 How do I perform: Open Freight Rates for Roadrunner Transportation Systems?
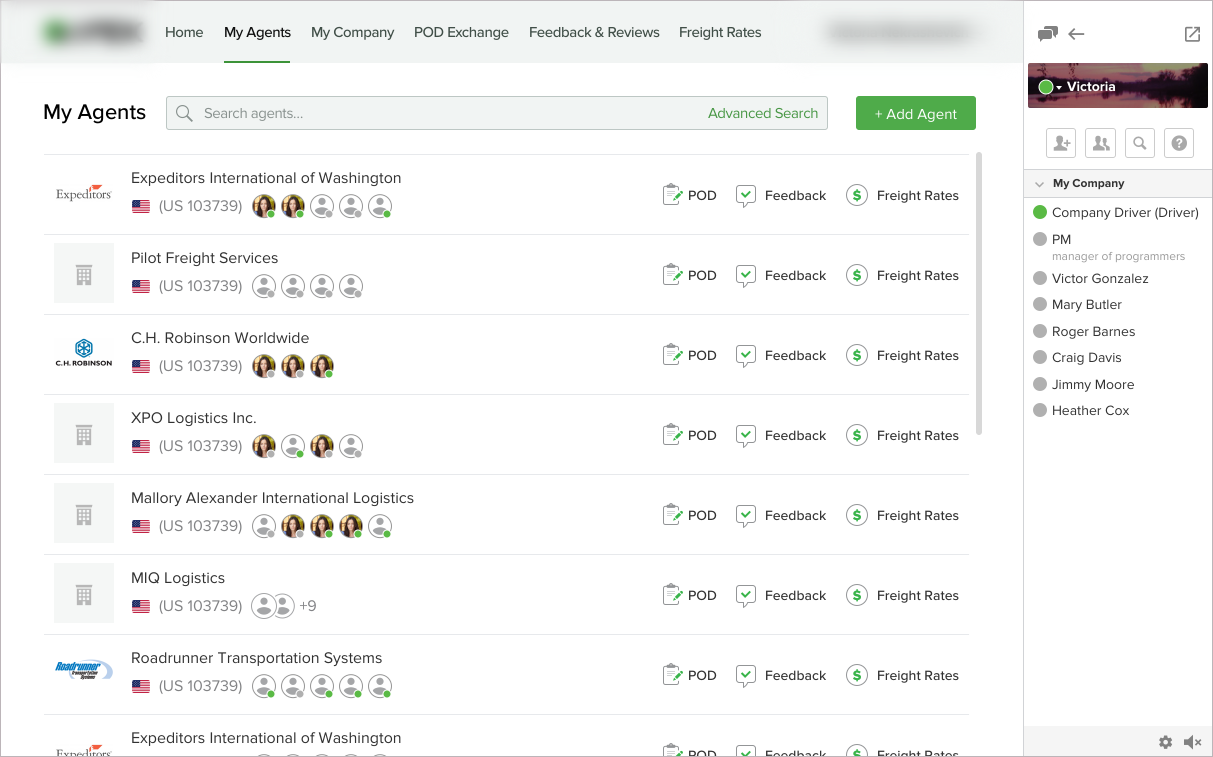[902, 675]
